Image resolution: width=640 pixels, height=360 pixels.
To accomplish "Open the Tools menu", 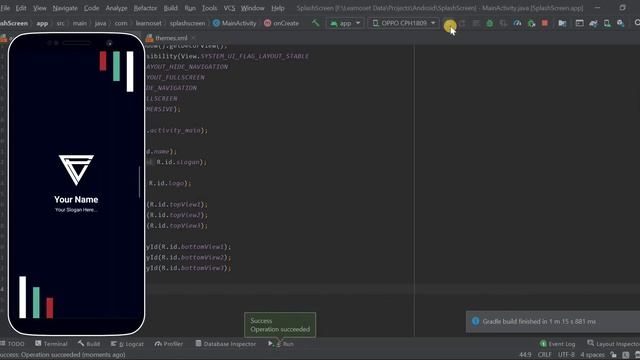I will click(209, 8).
